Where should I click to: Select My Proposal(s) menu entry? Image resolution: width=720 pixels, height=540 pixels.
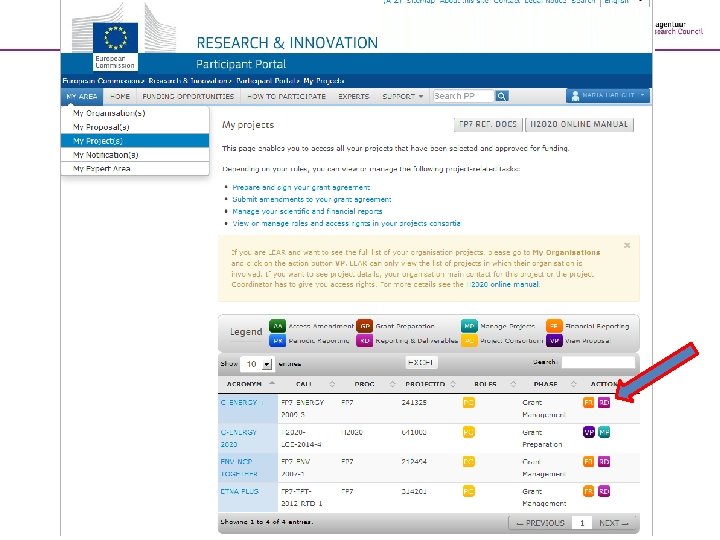[x=135, y=127]
